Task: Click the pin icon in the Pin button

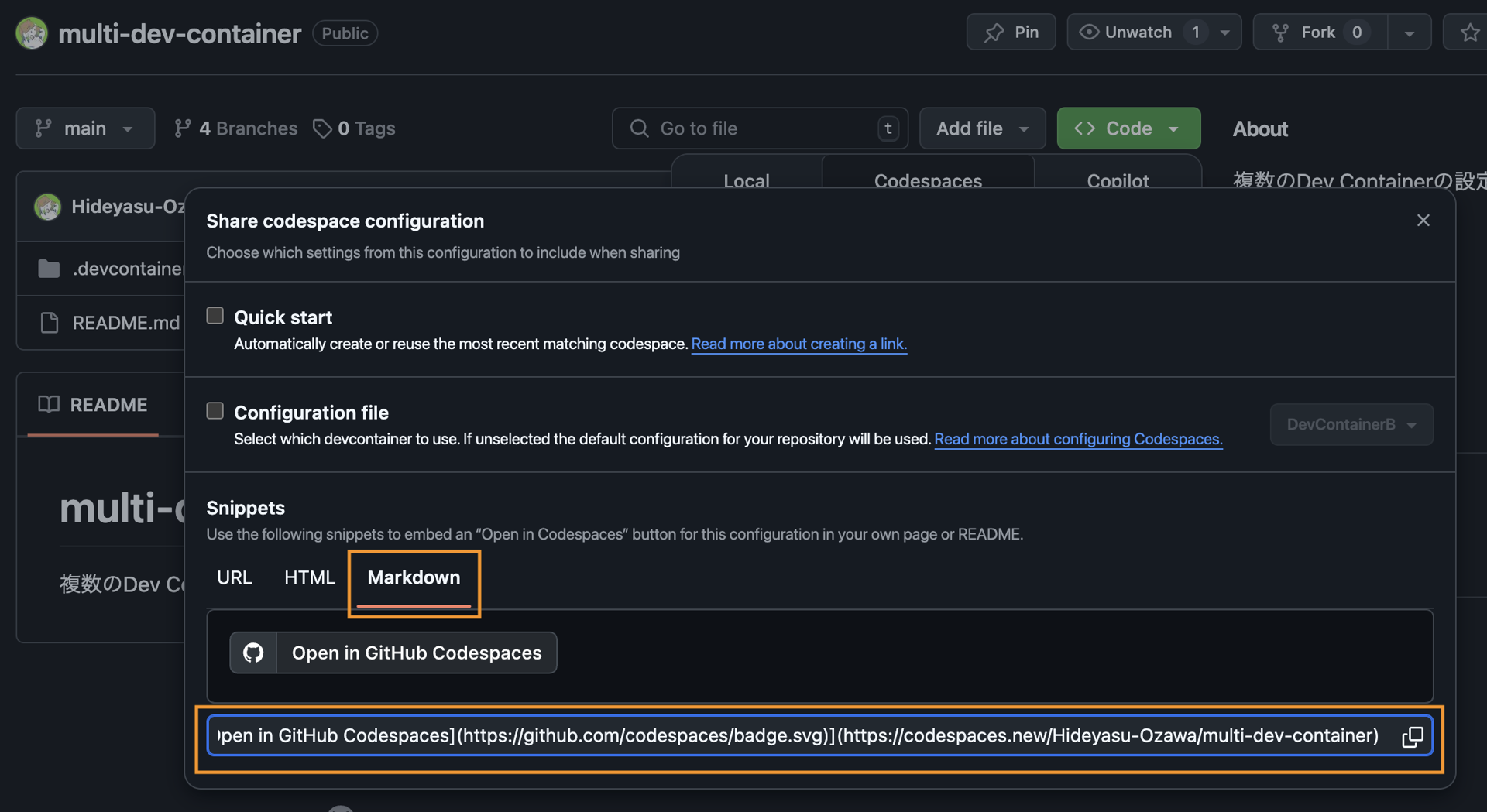Action: (x=994, y=33)
